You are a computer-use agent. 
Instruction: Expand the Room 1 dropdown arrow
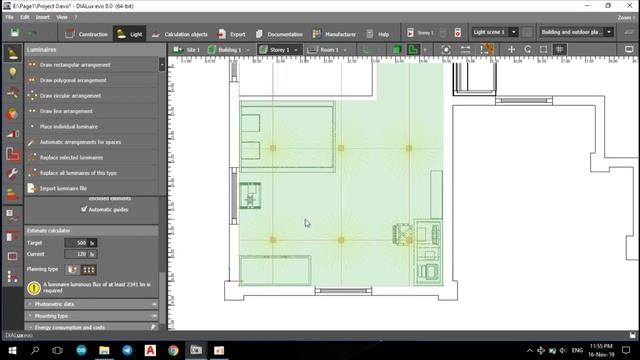(x=345, y=50)
